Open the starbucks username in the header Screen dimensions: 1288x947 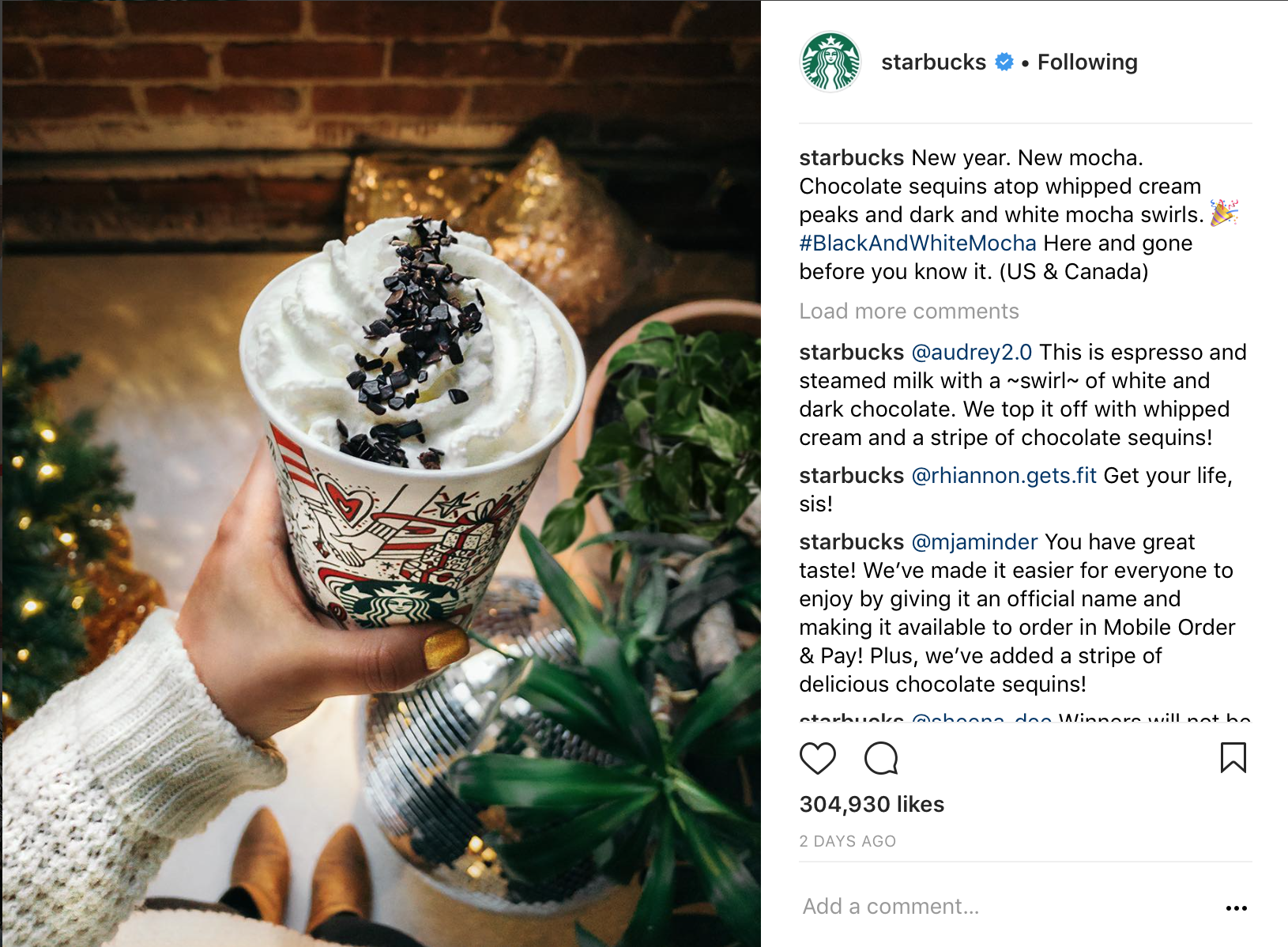pyautogui.click(x=933, y=62)
